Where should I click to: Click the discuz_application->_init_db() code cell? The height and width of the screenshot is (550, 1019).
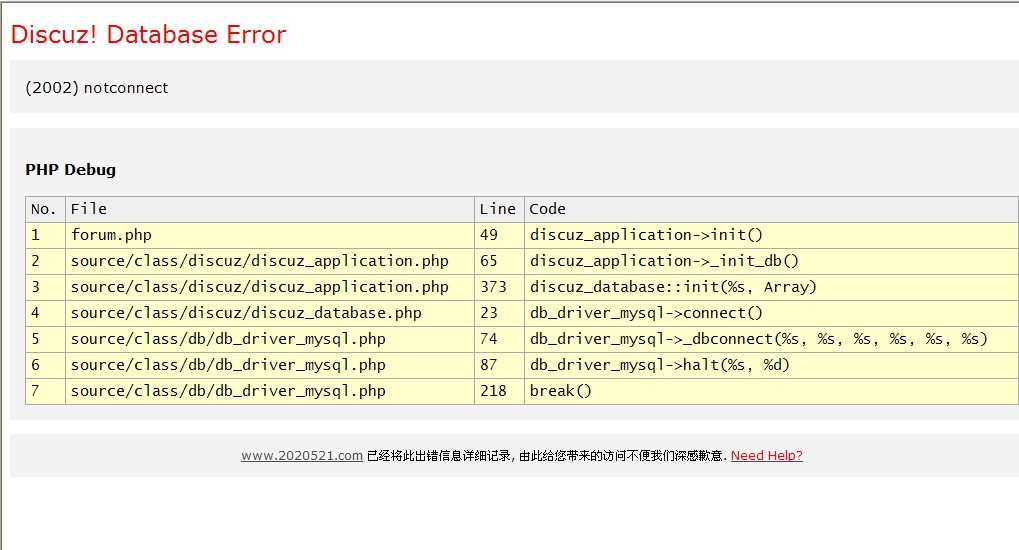pos(771,261)
